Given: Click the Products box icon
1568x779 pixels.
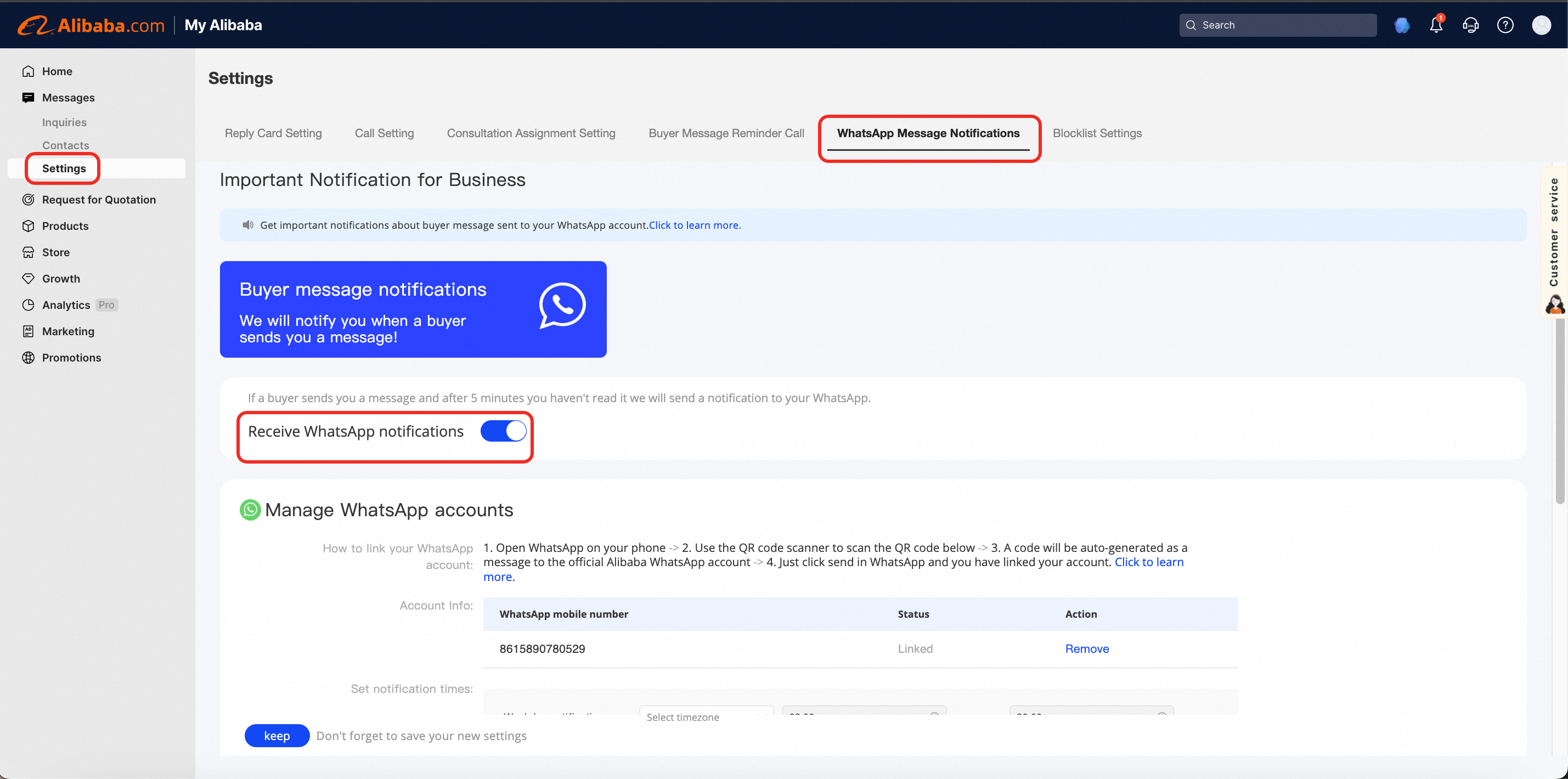Looking at the screenshot, I should (28, 226).
